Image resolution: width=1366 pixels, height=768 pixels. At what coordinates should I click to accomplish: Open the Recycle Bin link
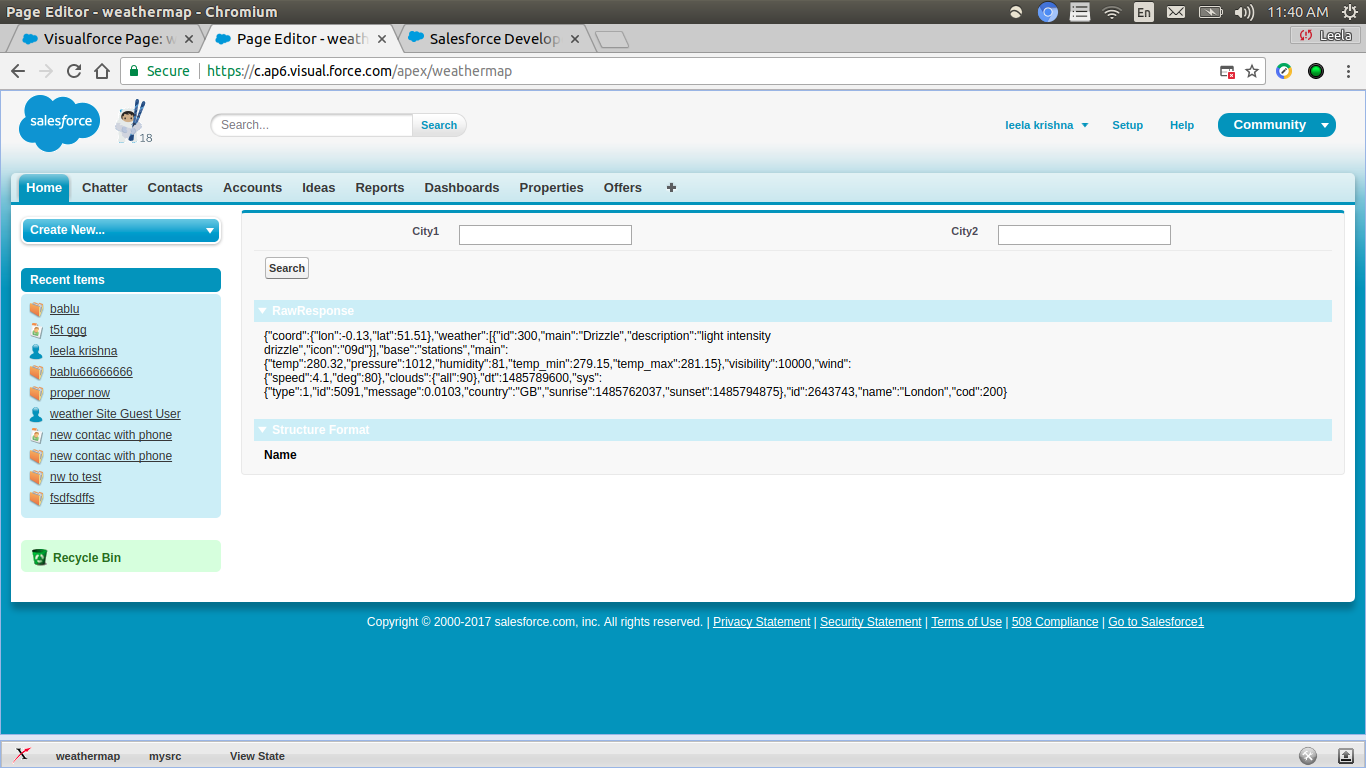pyautogui.click(x=87, y=557)
